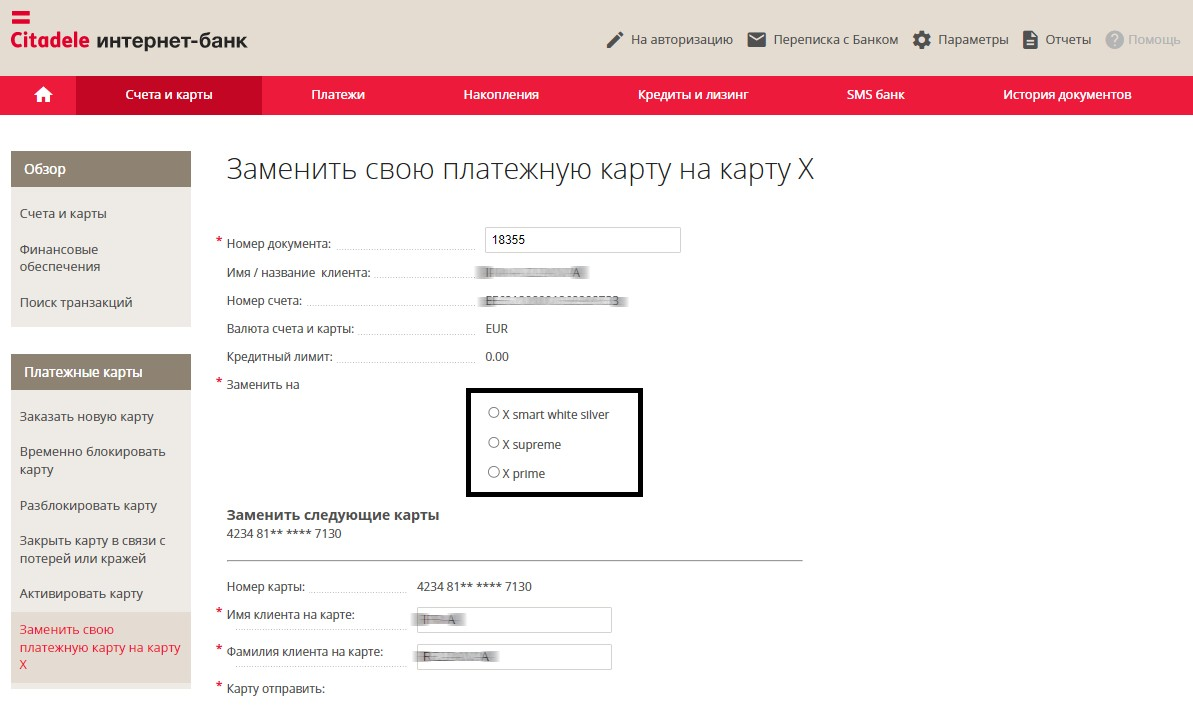Select the X supreme card option
Viewport: 1193px width, 707px height.
[x=494, y=443]
